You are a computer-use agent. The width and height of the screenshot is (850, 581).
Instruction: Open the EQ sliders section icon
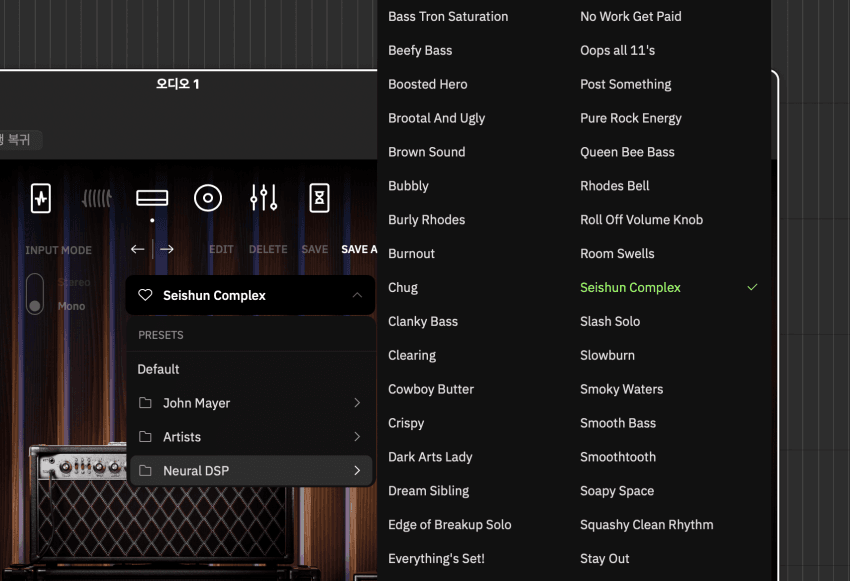tap(263, 198)
